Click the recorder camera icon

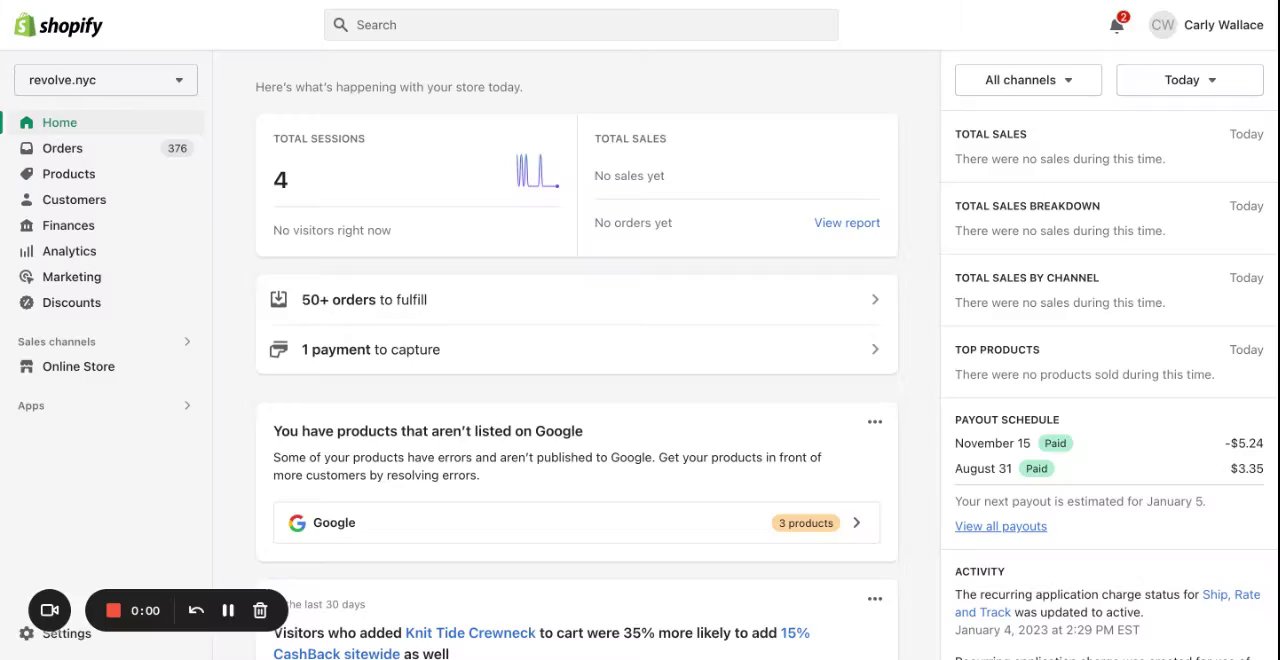[x=49, y=610]
